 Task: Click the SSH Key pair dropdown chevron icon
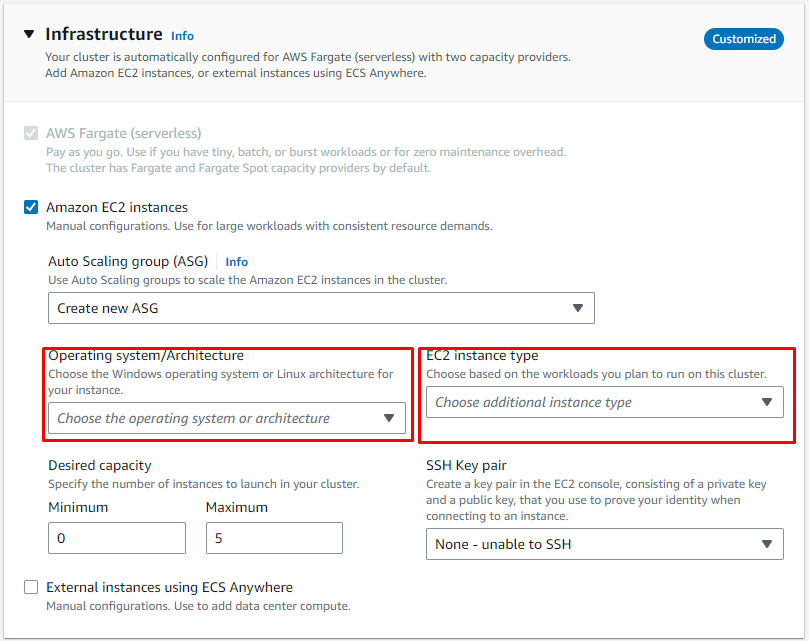[x=766, y=544]
